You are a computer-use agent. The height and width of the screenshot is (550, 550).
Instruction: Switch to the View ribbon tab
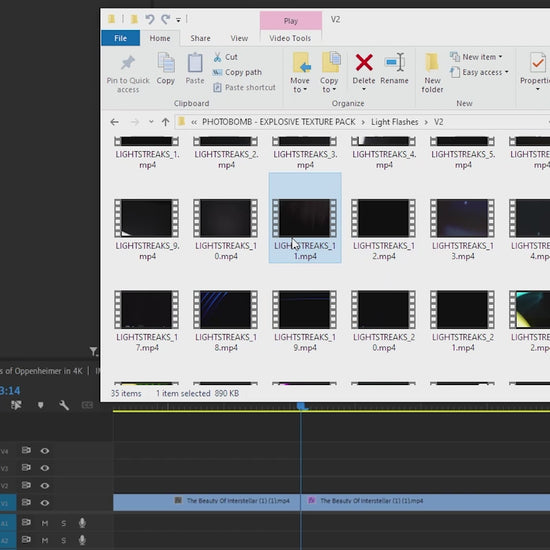[239, 38]
